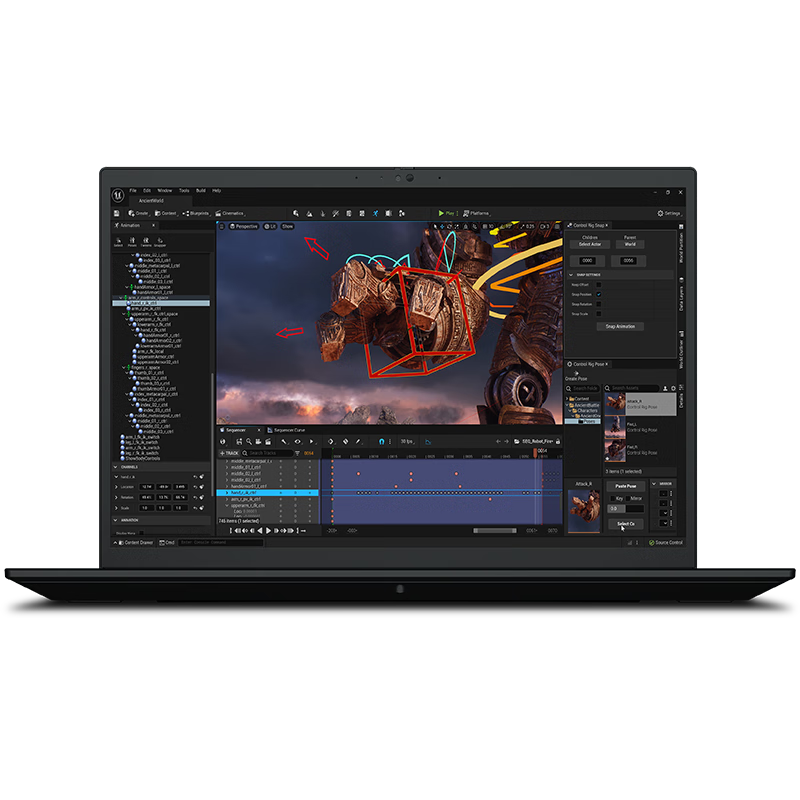Click the pose blend slider showing 0.0
The height and width of the screenshot is (800, 800).
tap(626, 509)
